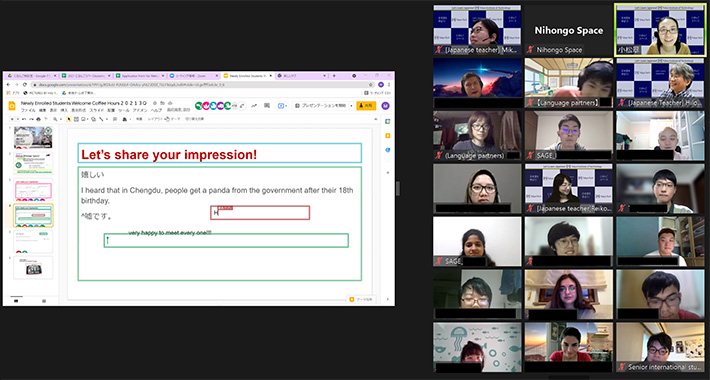Star the Newly Enrolled Students presentation
710x380 pixels.
click(154, 103)
